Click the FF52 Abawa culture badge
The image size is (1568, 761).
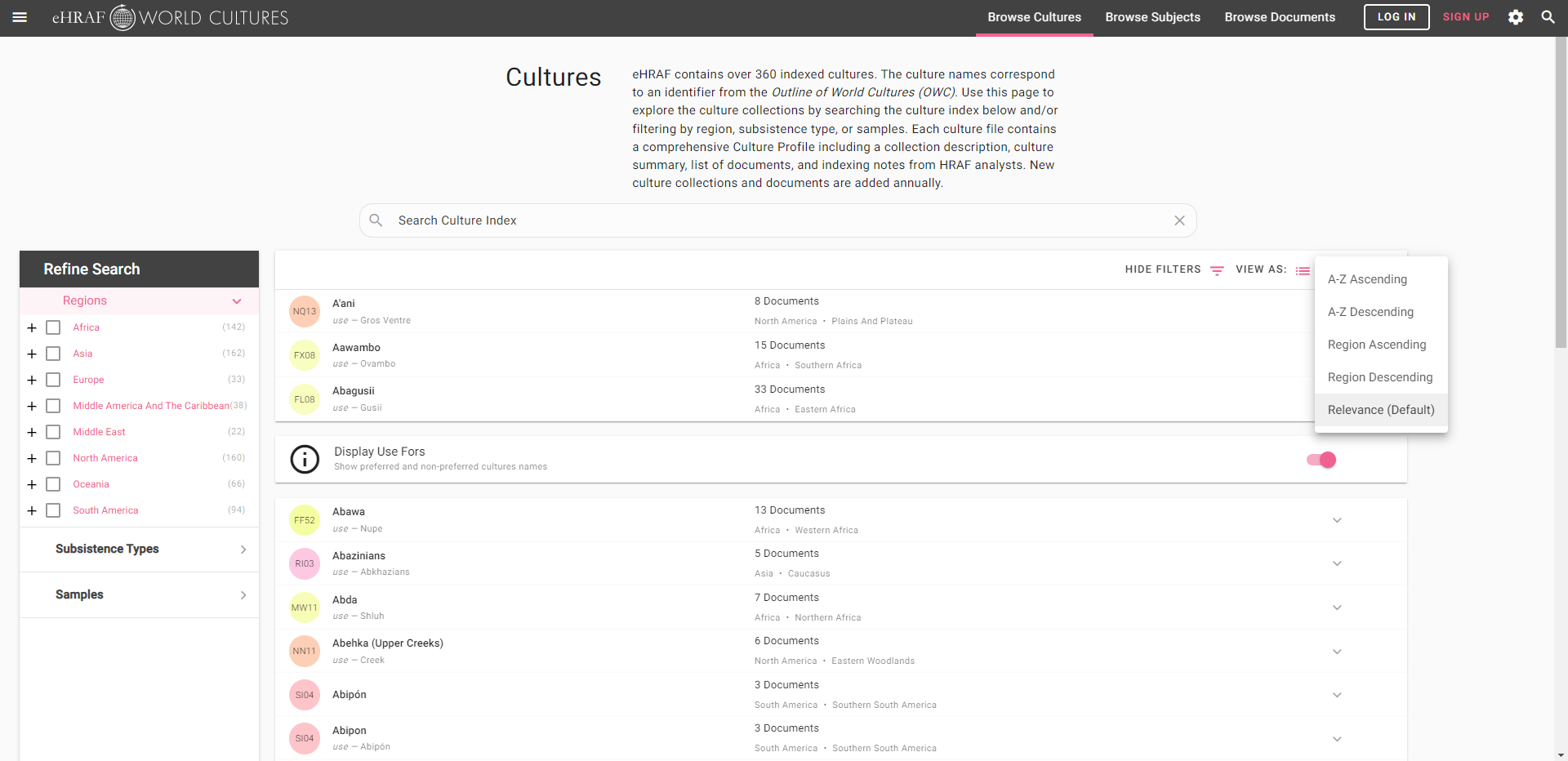coord(305,520)
